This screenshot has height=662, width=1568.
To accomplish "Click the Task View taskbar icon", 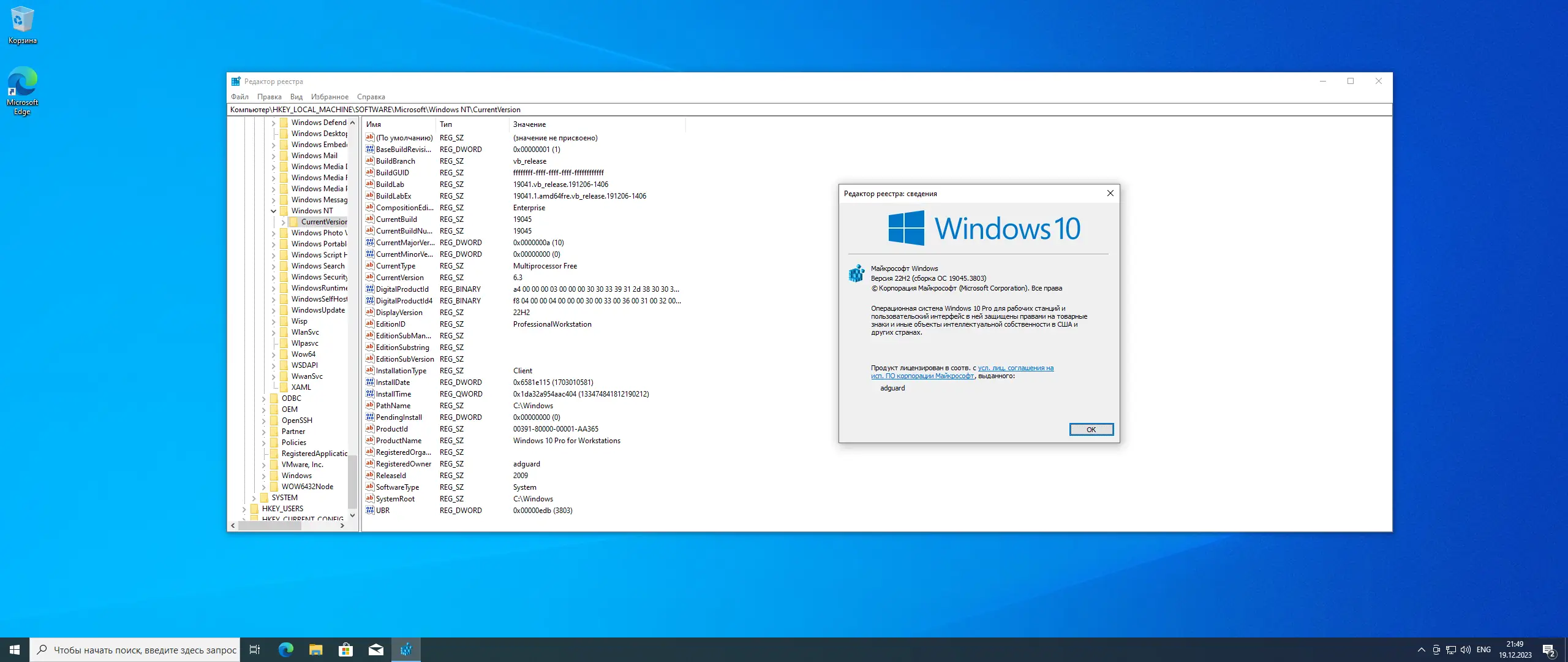I will point(255,650).
